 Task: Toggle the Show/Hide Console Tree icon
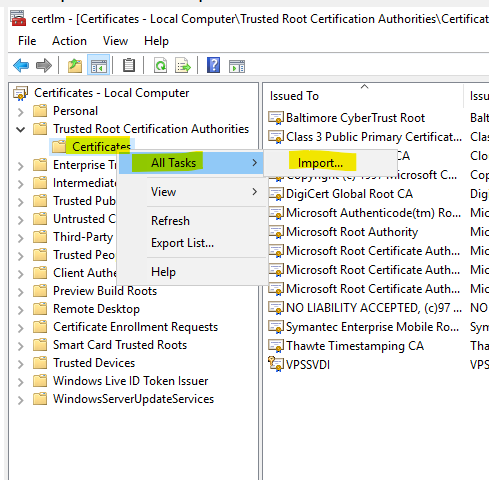[x=99, y=65]
